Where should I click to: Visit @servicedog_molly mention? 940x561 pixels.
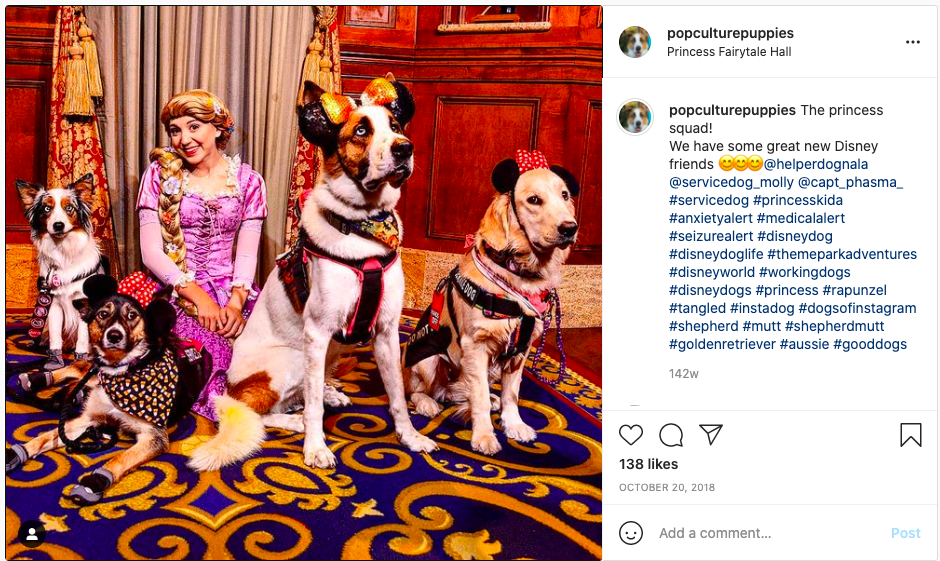731,182
